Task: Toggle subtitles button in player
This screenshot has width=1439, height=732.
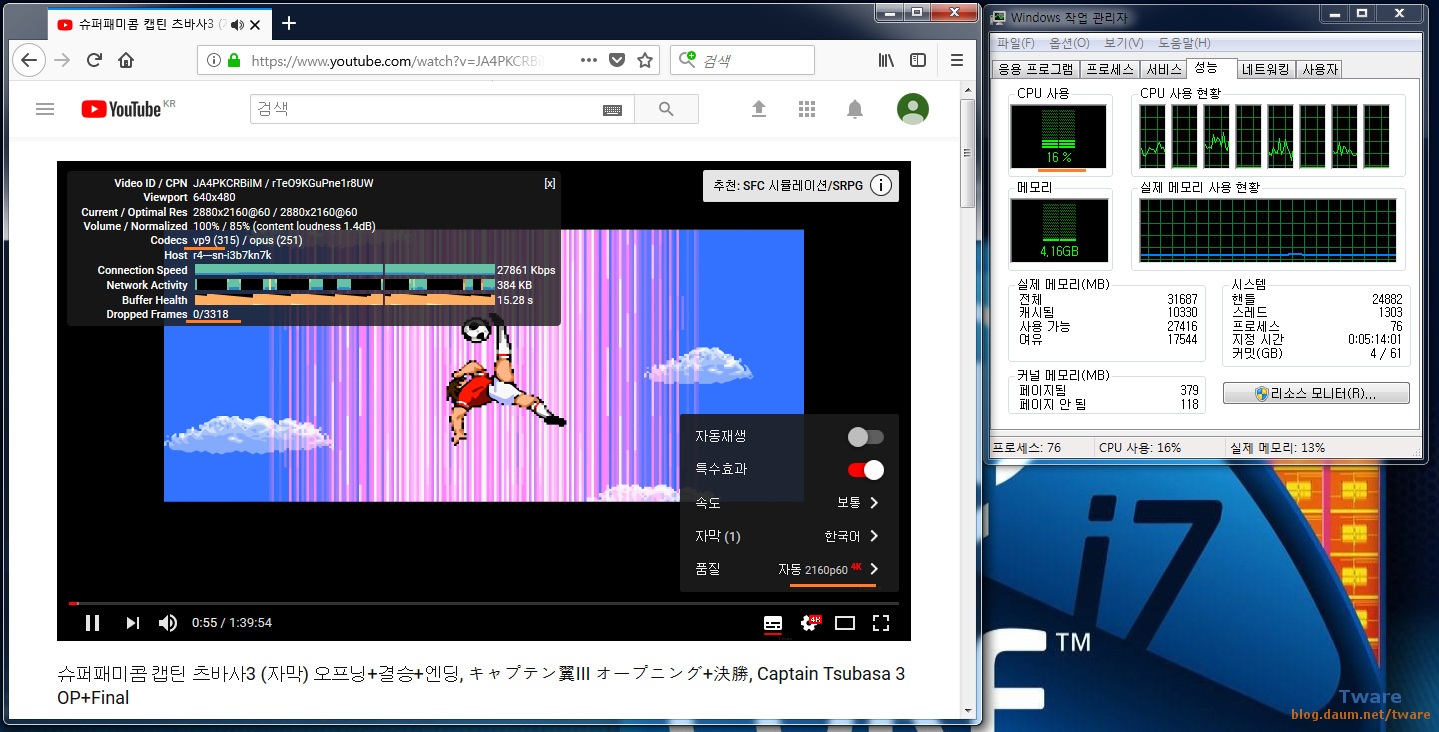Action: 773,623
